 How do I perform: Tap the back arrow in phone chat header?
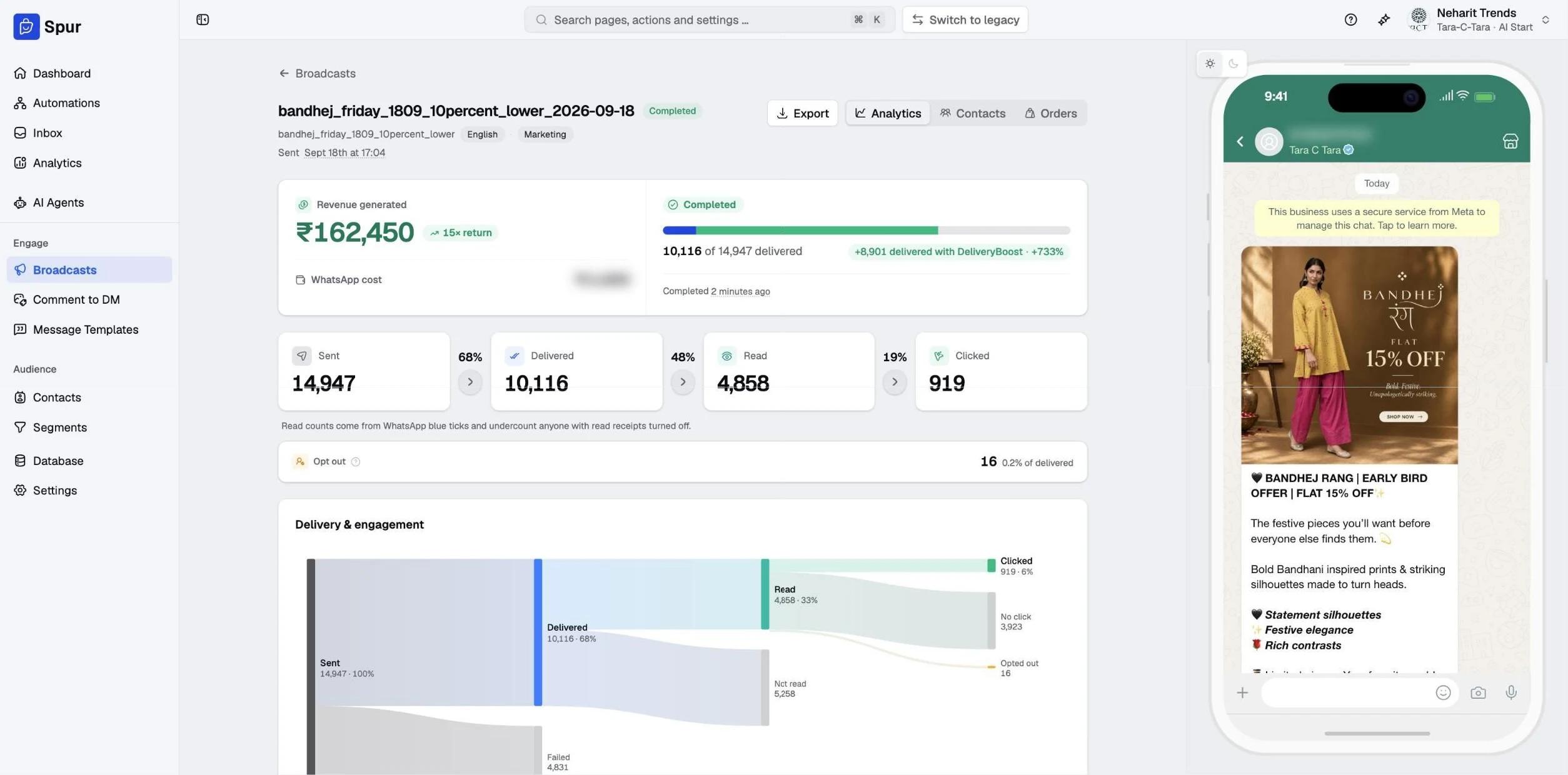click(x=1240, y=141)
